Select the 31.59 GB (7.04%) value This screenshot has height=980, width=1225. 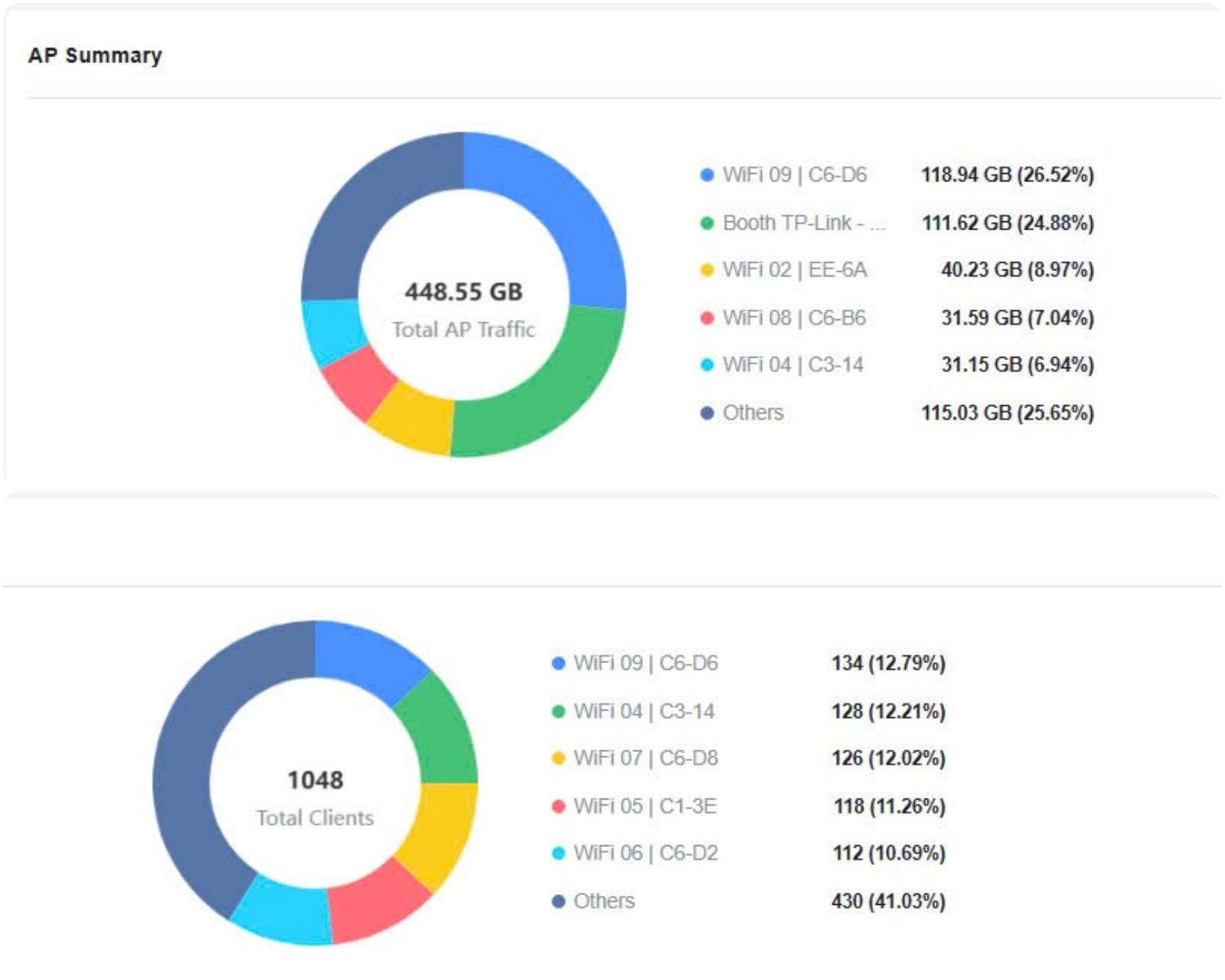click(1018, 318)
